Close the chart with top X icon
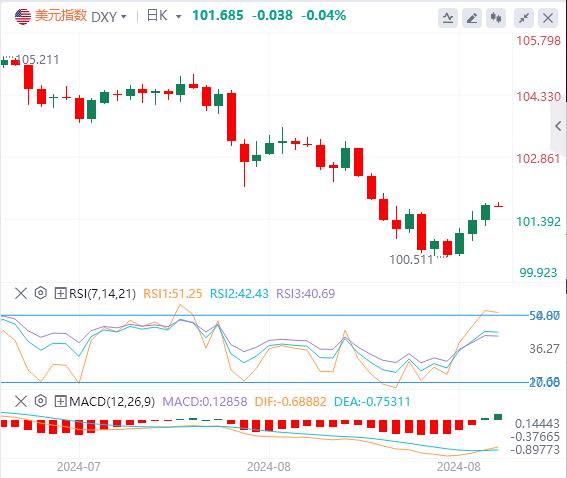The height and width of the screenshot is (478, 567). [x=548, y=17]
